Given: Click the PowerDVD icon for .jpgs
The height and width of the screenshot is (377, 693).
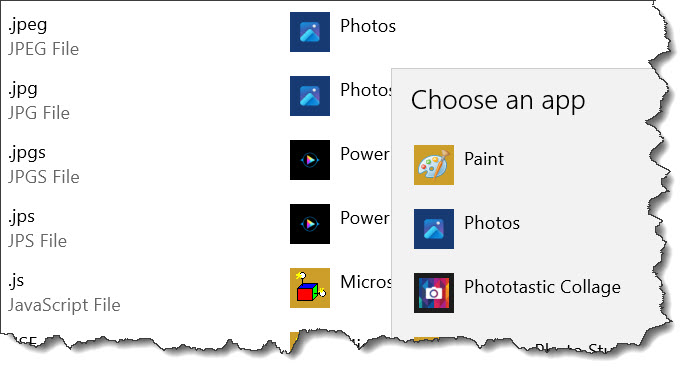Looking at the screenshot, I should [x=310, y=160].
